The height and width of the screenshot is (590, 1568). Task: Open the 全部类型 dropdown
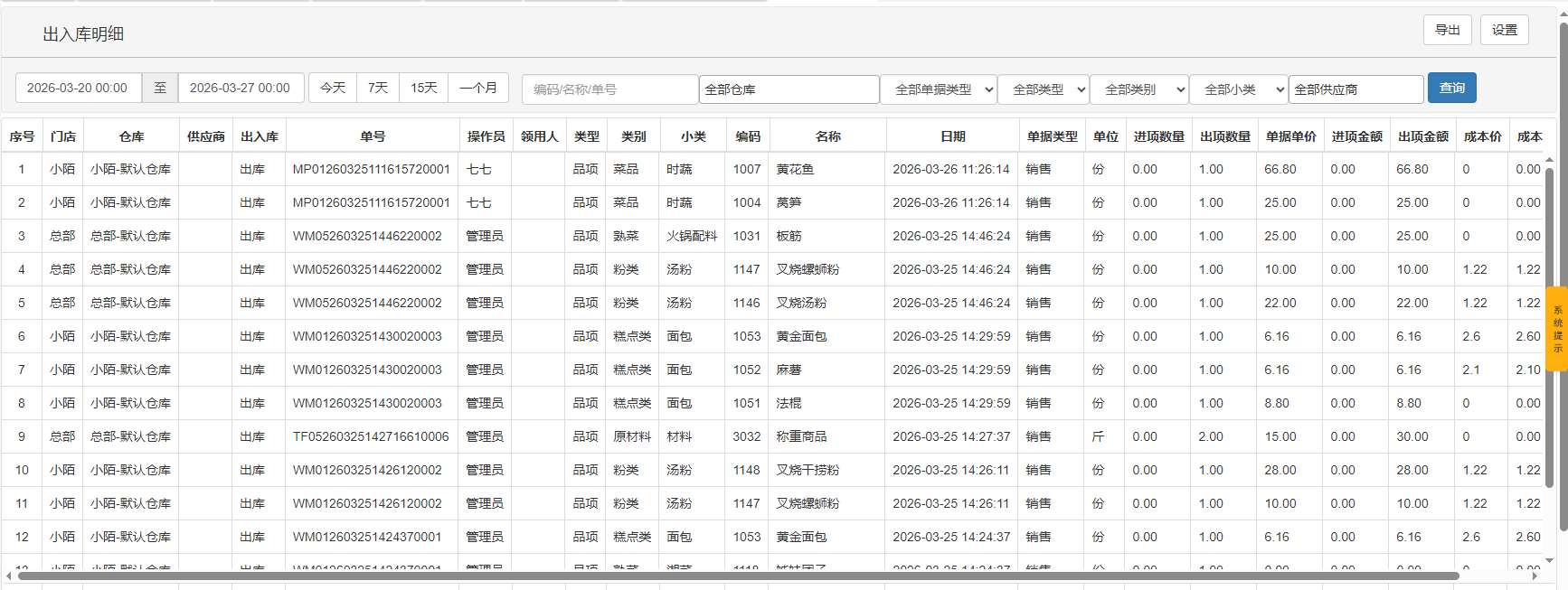(x=1043, y=89)
